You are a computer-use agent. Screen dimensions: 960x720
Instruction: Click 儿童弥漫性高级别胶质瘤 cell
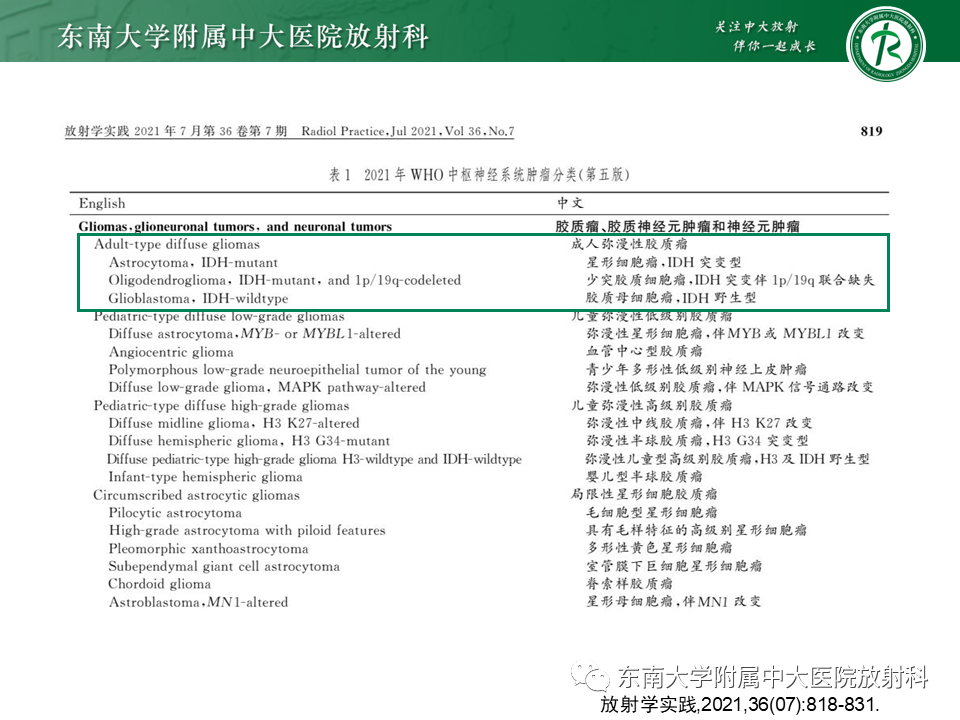pos(651,405)
